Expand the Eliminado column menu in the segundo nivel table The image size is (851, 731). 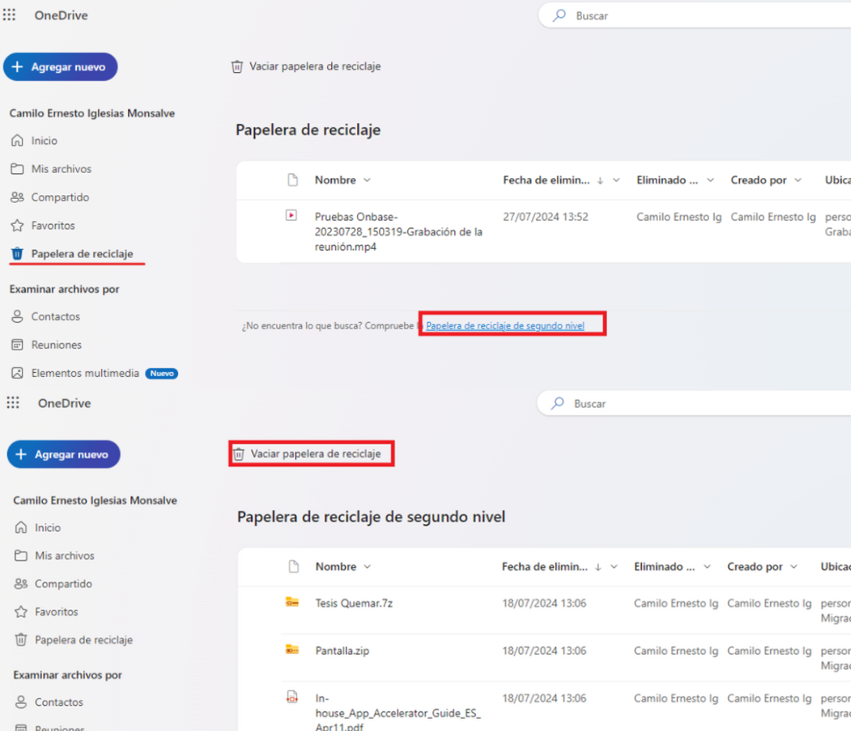click(707, 567)
